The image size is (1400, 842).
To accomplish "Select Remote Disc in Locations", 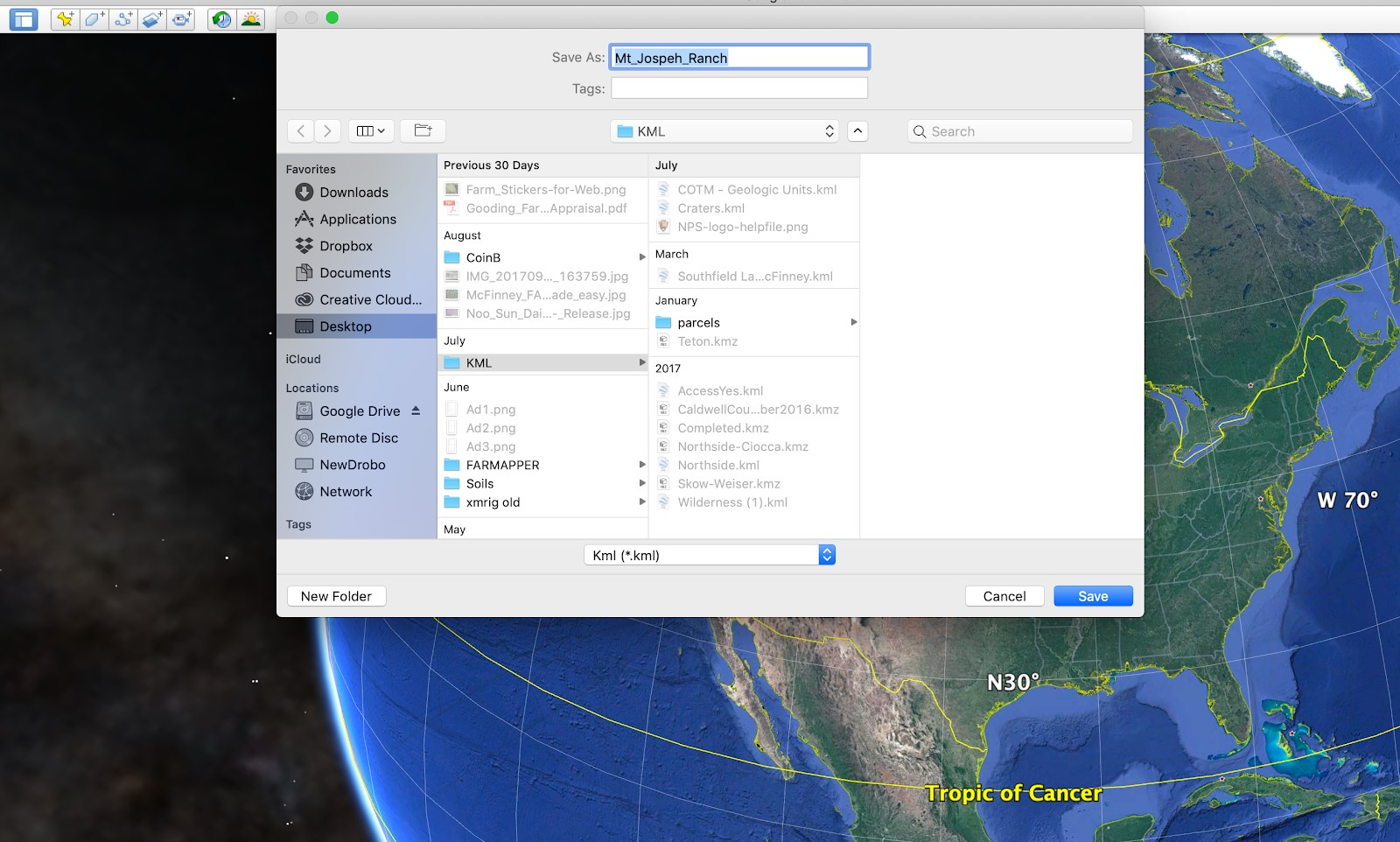I will click(x=357, y=439).
